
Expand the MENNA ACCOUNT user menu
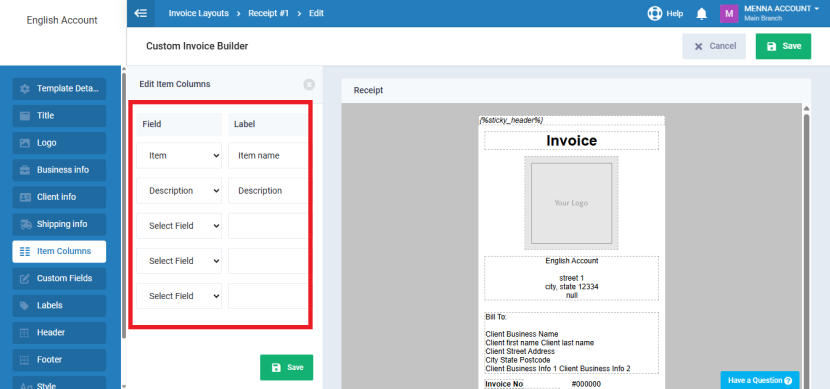pos(781,13)
